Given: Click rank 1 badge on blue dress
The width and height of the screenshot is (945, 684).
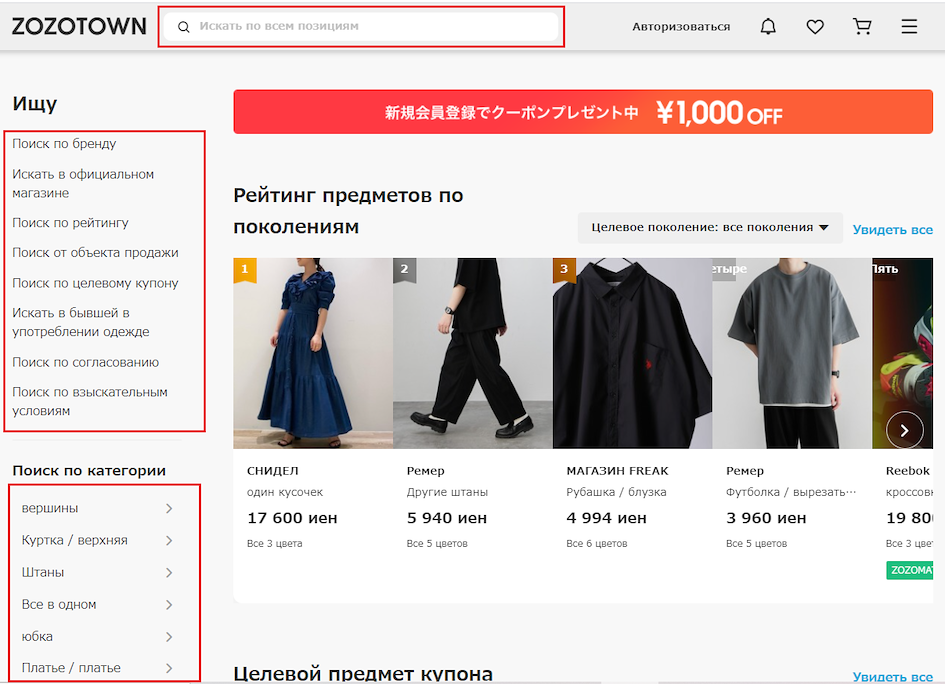Looking at the screenshot, I should (x=245, y=269).
